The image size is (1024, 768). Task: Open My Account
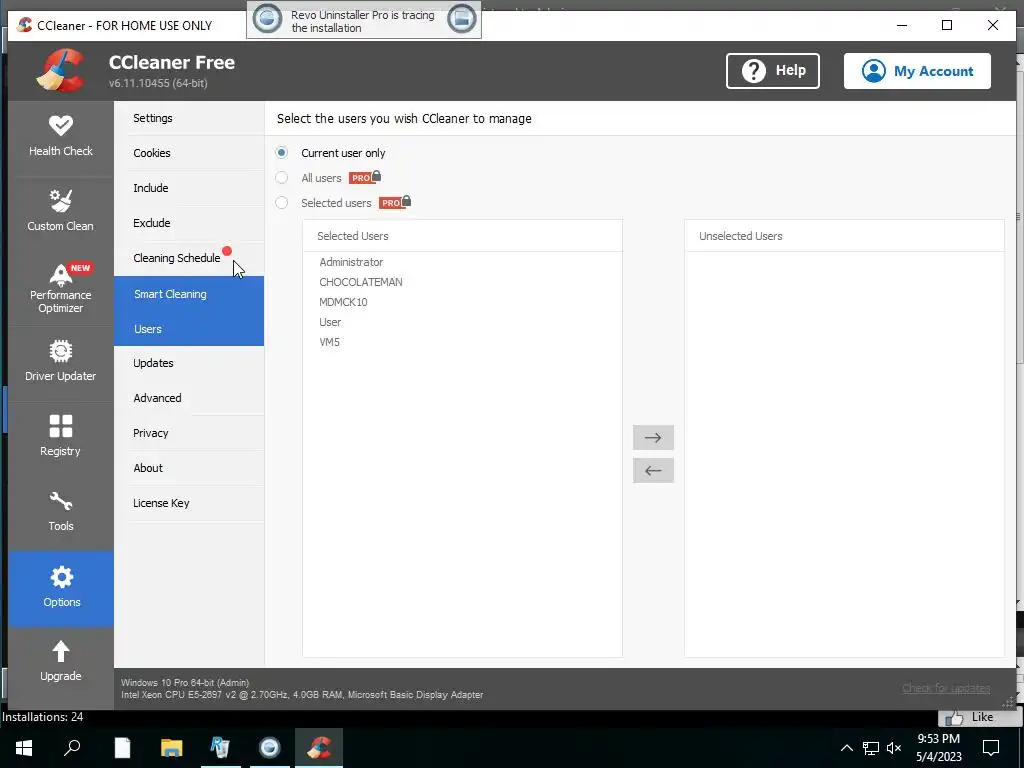(917, 71)
